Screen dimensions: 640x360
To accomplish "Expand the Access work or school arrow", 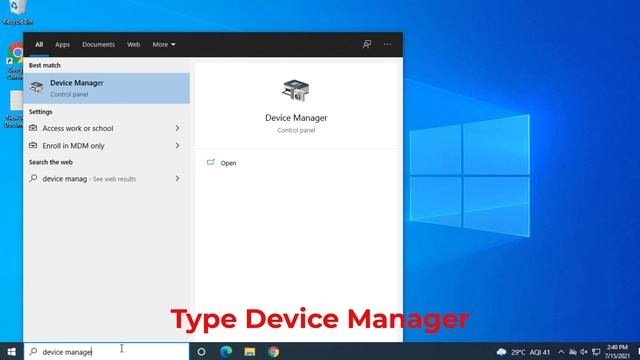I will 178,128.
